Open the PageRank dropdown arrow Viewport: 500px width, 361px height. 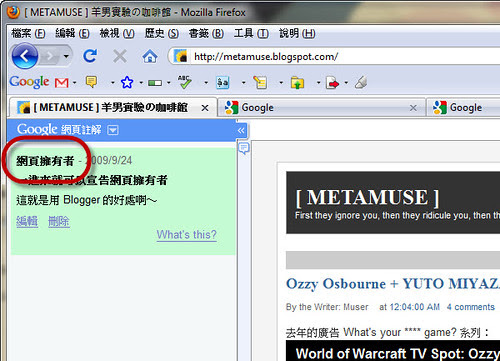pyautogui.click(x=168, y=82)
